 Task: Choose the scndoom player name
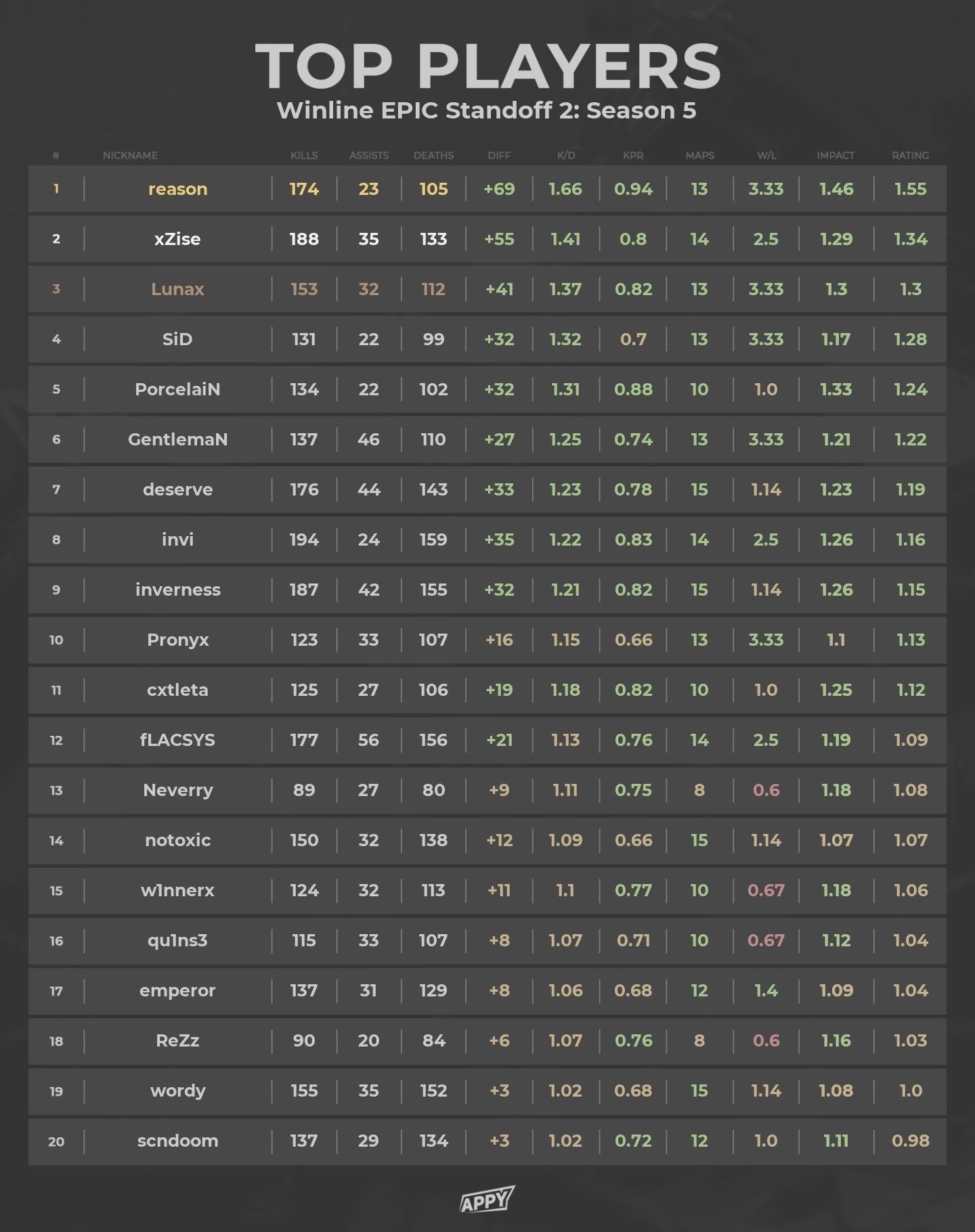click(x=177, y=1141)
